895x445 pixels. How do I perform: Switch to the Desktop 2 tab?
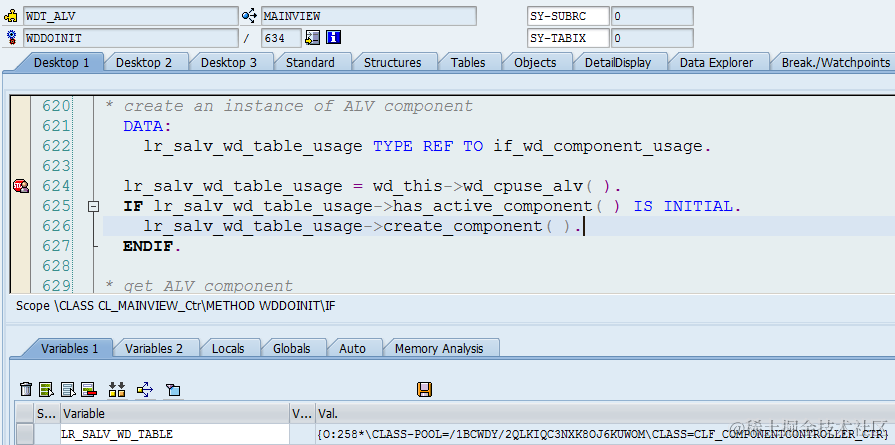pos(144,63)
